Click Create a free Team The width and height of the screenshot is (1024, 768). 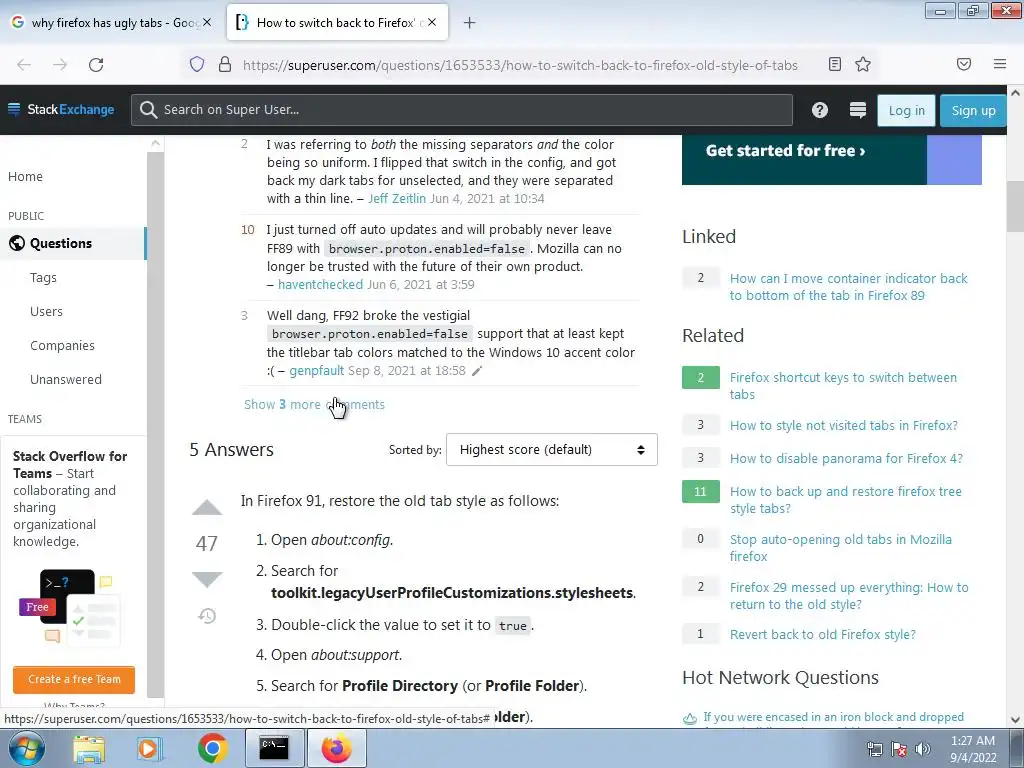point(74,679)
